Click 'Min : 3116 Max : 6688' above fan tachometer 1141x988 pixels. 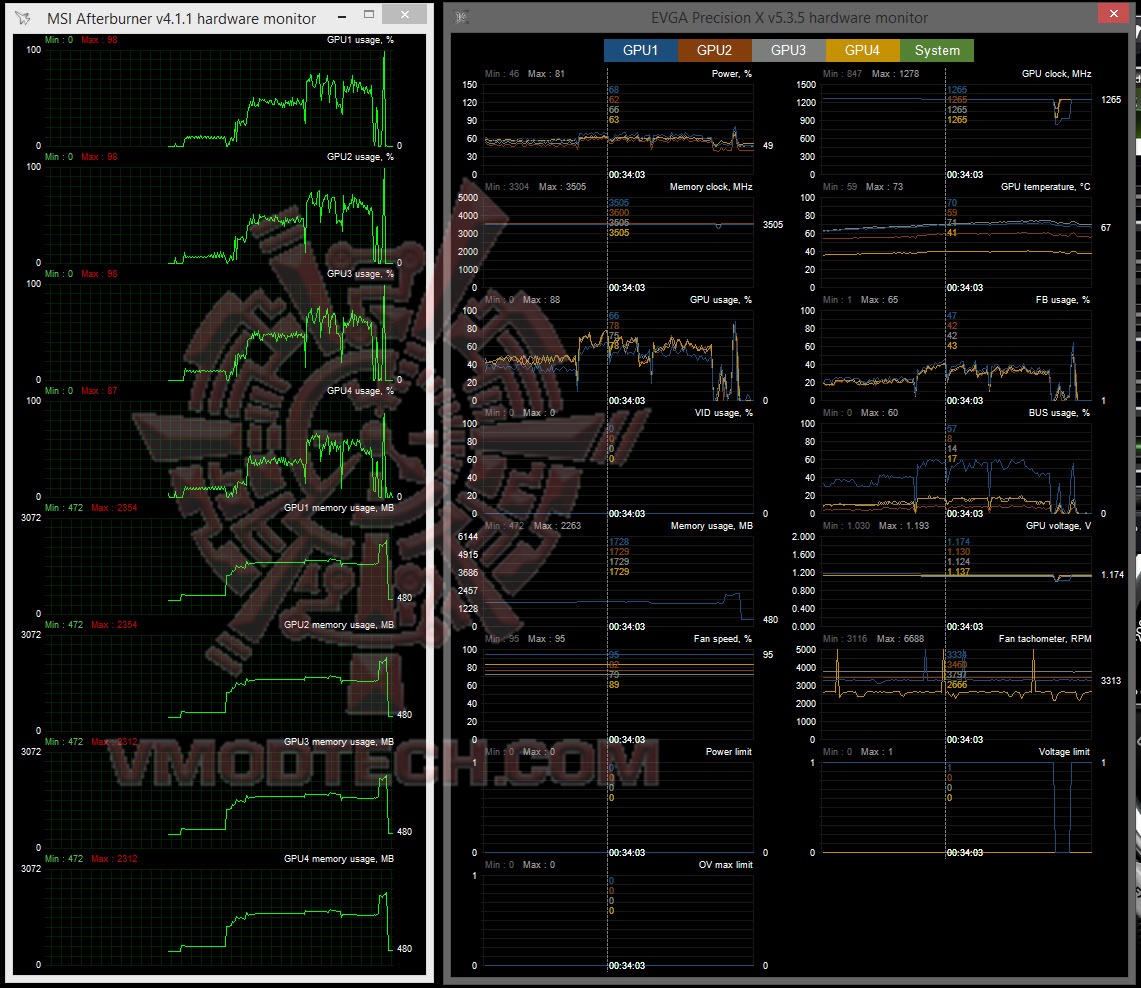coord(873,639)
